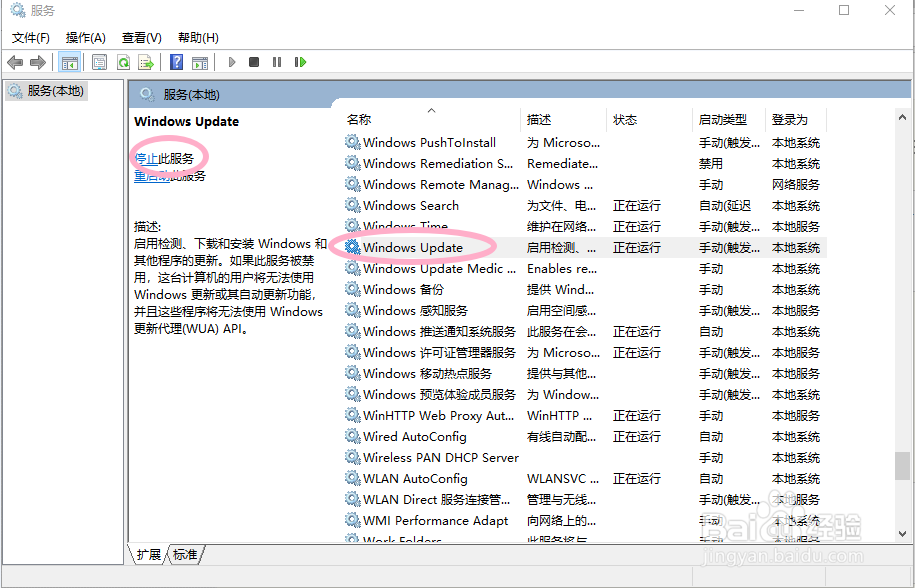Toggle the console tree pane icon
915x588 pixels.
tap(70, 62)
